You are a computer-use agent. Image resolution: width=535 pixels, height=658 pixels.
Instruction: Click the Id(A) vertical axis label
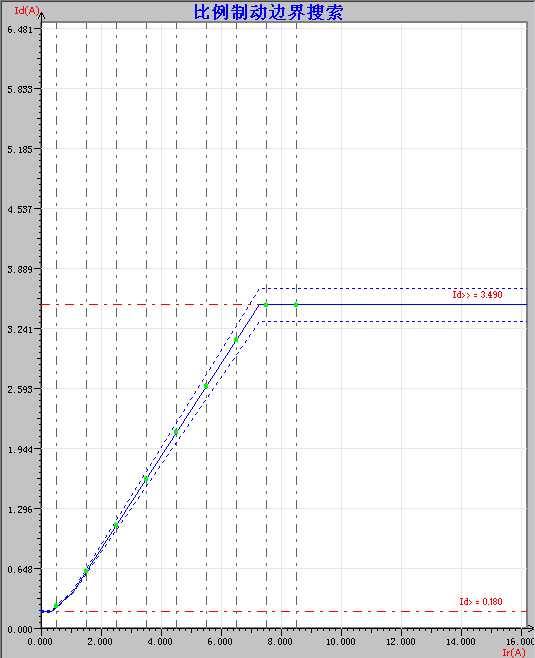[26, 10]
